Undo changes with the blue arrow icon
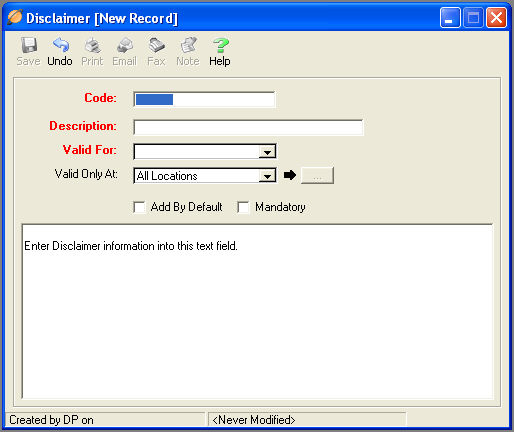This screenshot has height=432, width=514. (x=60, y=45)
